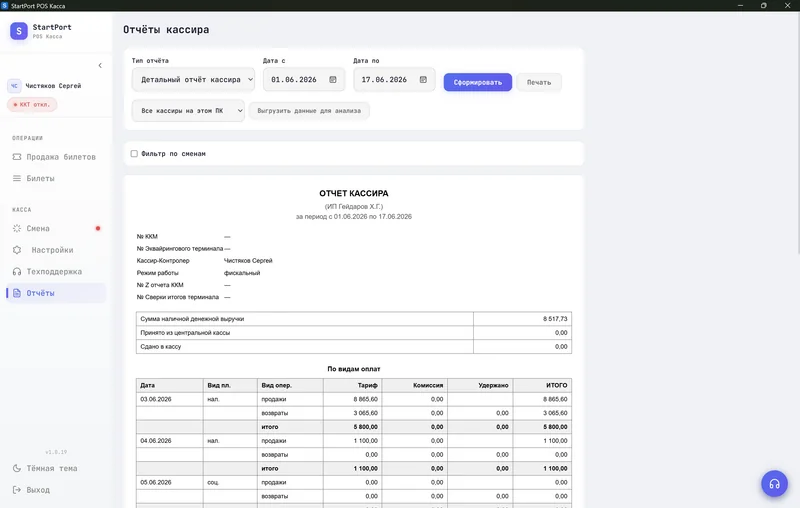Open the Смена section
The height and width of the screenshot is (508, 800).
click(x=56, y=228)
